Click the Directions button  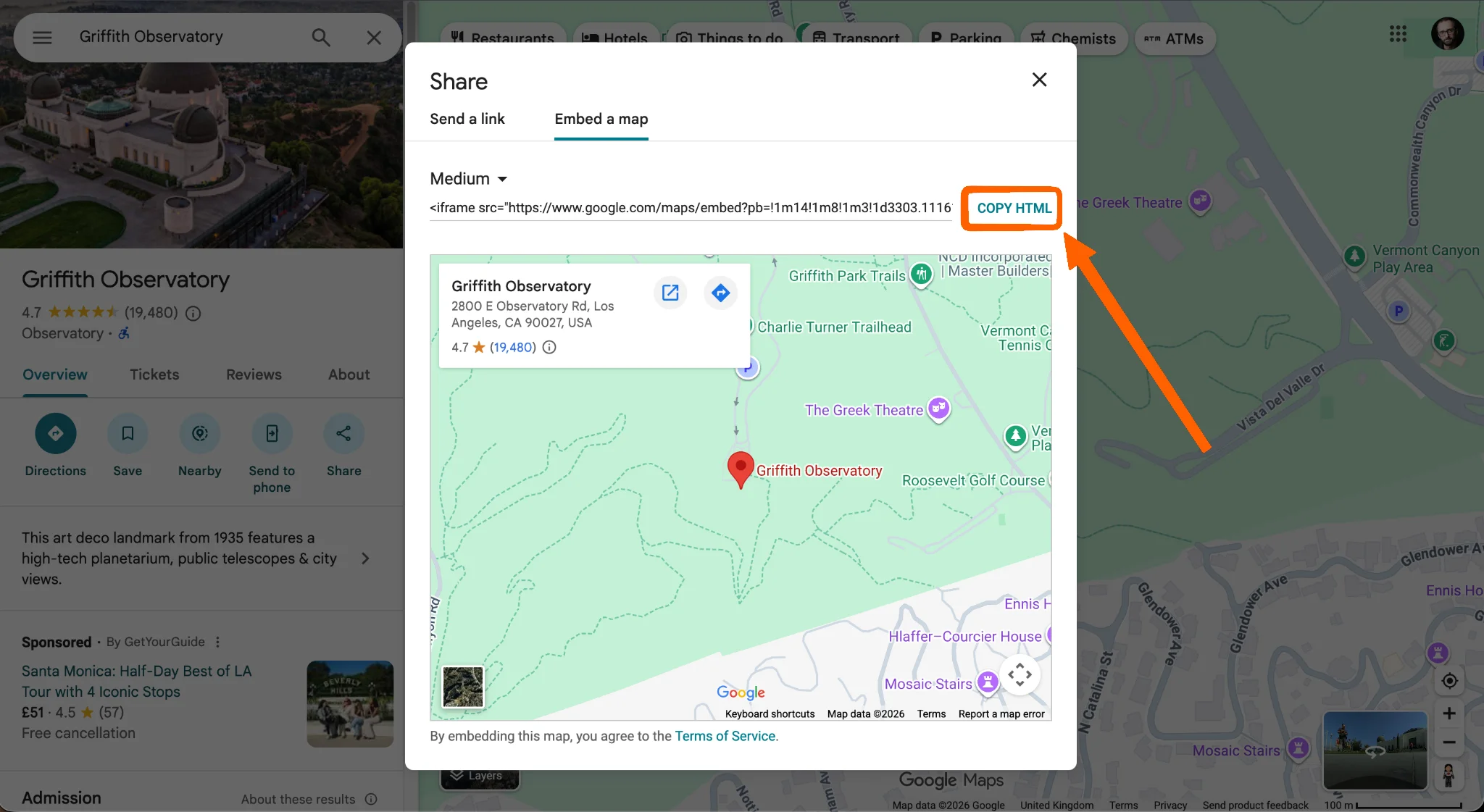[55, 446]
